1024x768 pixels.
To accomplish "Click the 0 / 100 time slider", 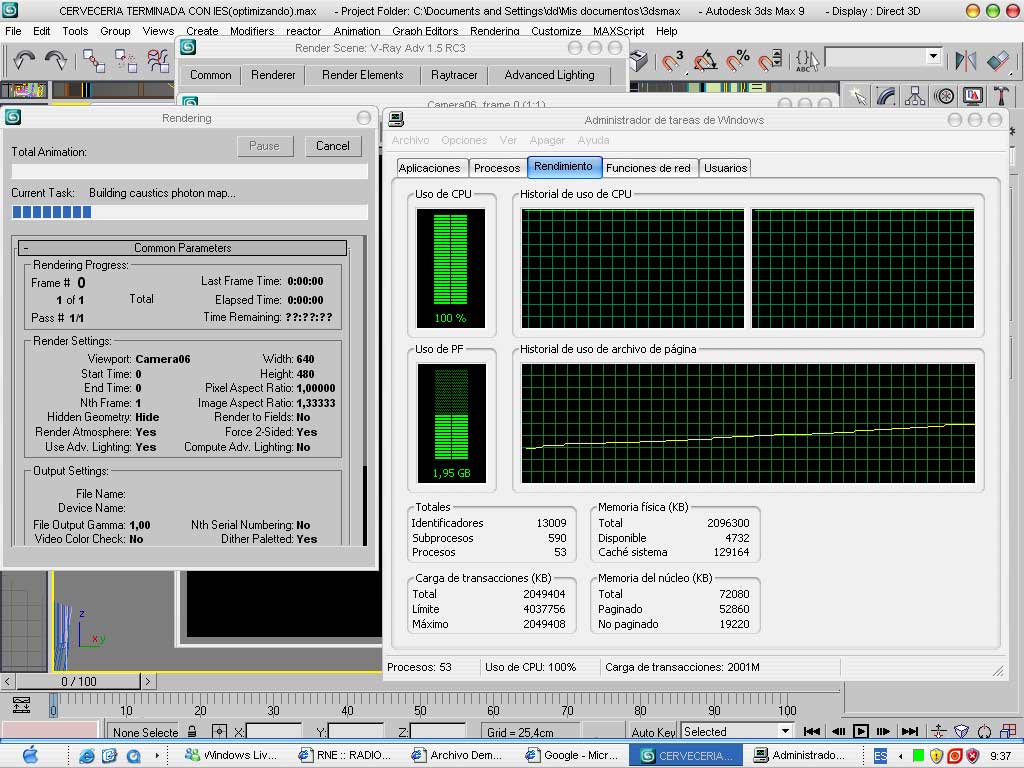I will [79, 682].
